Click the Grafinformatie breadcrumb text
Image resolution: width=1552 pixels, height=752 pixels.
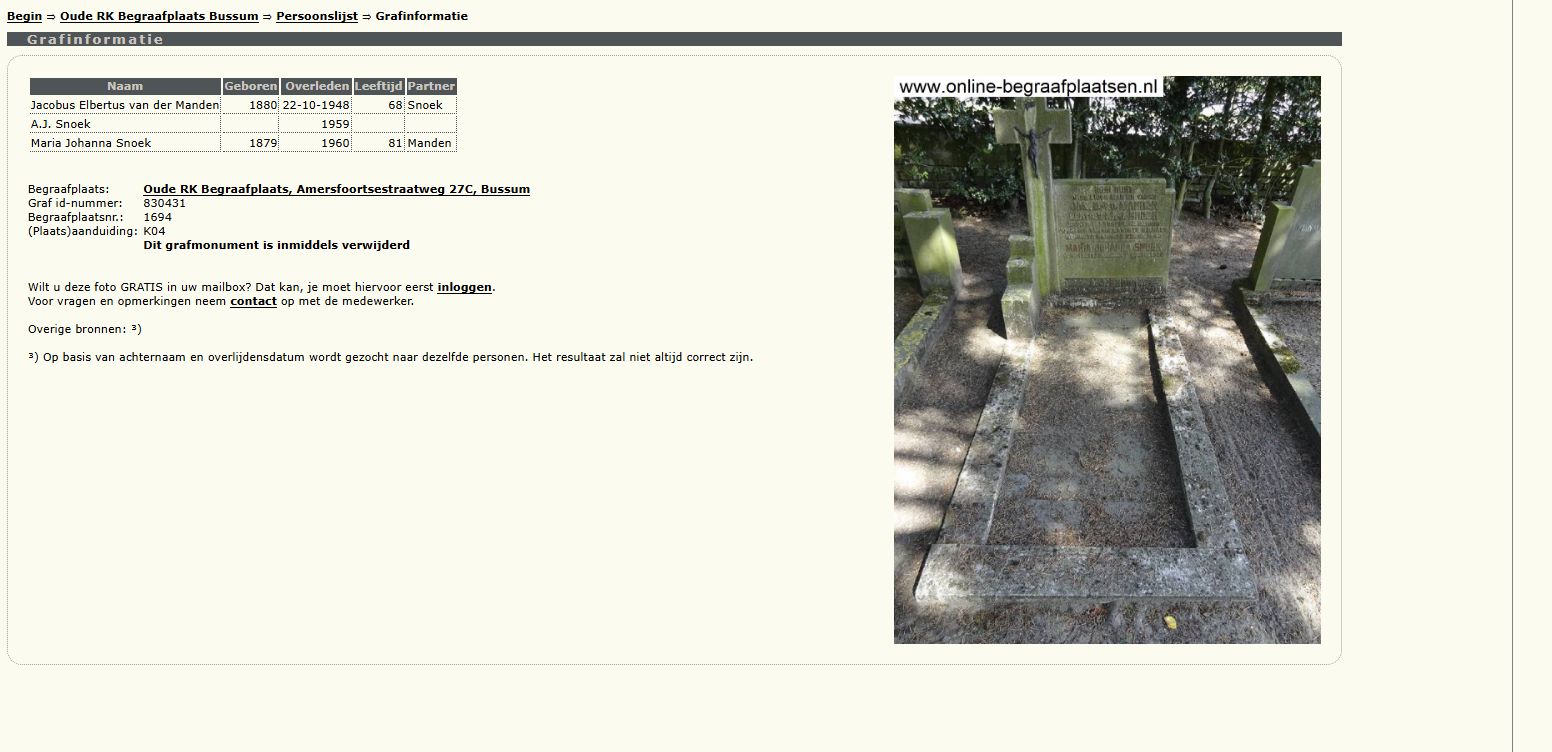click(421, 16)
